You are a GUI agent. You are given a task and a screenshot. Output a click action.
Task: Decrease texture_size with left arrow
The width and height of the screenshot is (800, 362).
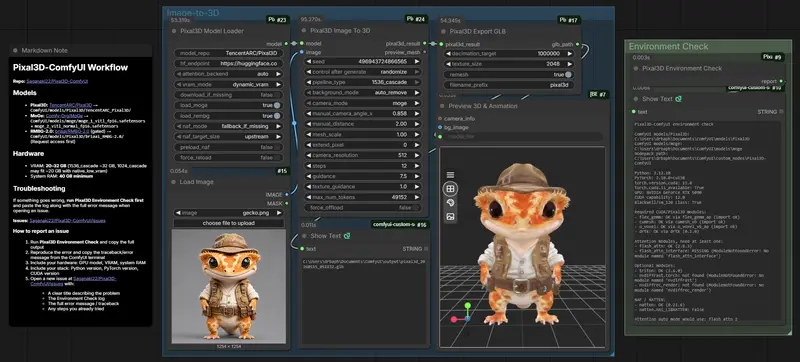448,64
